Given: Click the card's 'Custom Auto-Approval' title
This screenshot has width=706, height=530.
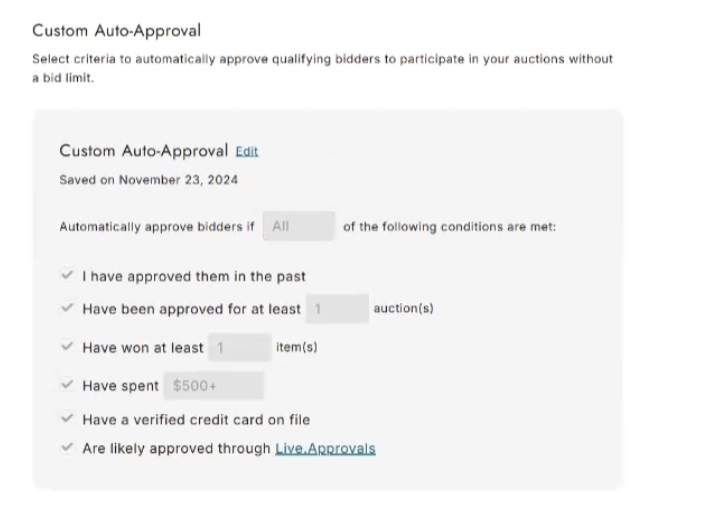Looking at the screenshot, I should tap(144, 151).
